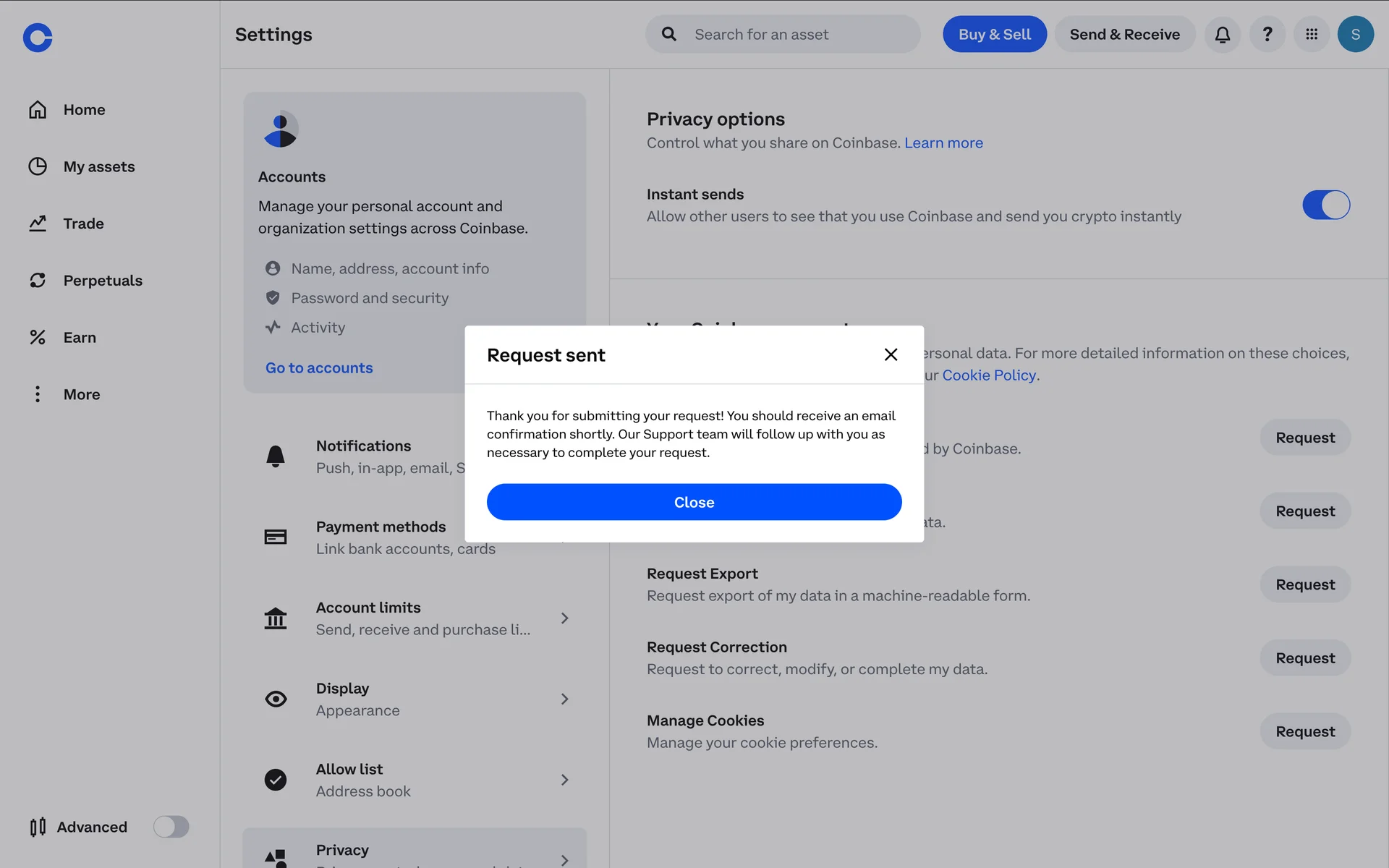1389x868 pixels.
Task: Click the Search for an asset field
Action: pyautogui.click(x=796, y=35)
